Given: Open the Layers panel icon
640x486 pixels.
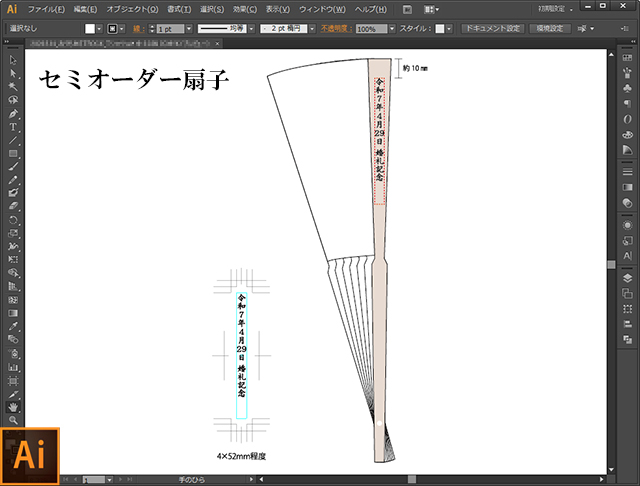Looking at the screenshot, I should point(627,278).
